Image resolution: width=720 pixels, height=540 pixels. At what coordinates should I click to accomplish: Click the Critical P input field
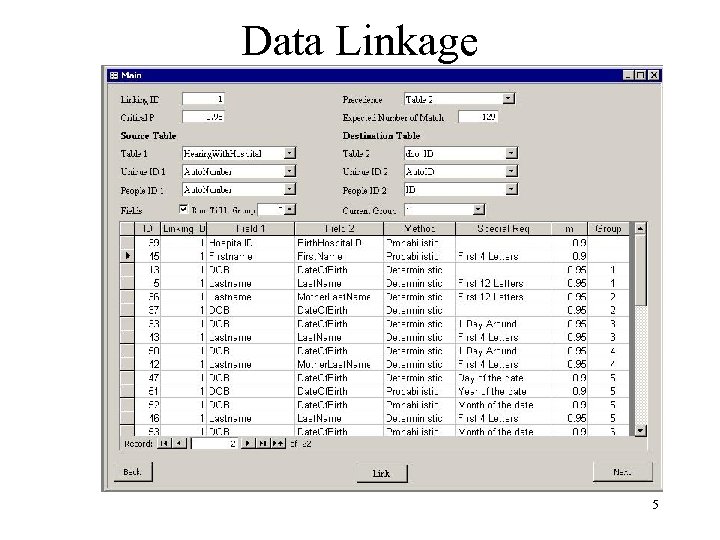203,117
